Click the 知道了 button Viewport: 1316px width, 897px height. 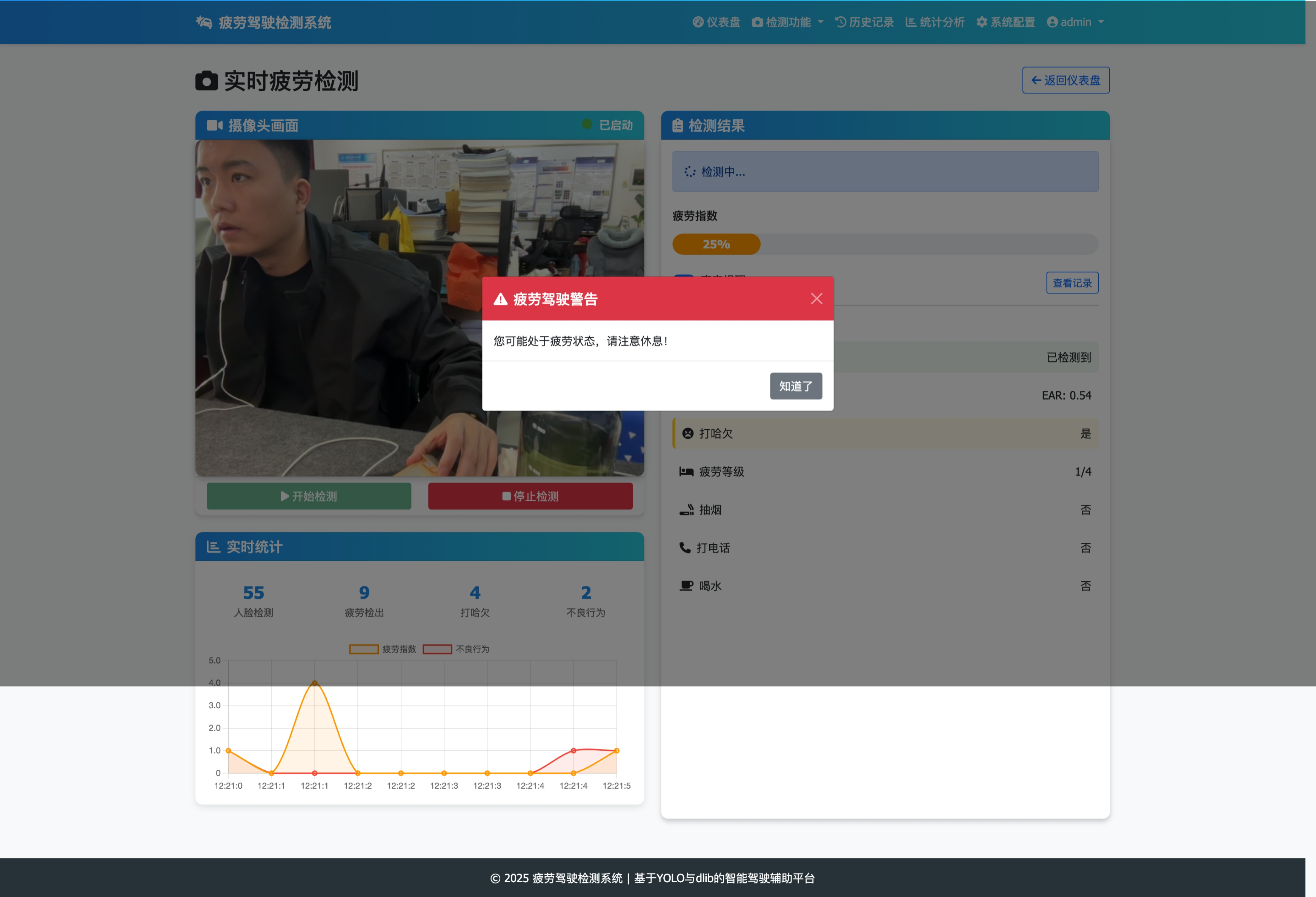(796, 386)
